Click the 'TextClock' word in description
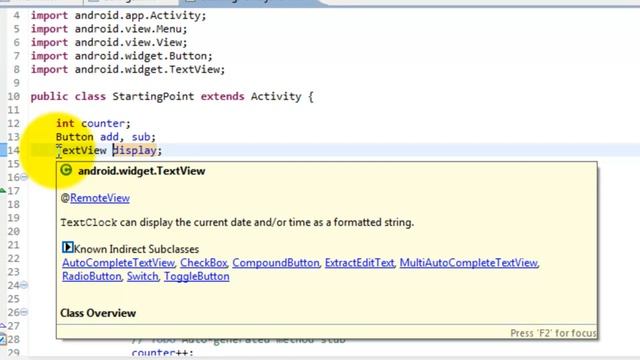This screenshot has width=640, height=360. click(89, 223)
